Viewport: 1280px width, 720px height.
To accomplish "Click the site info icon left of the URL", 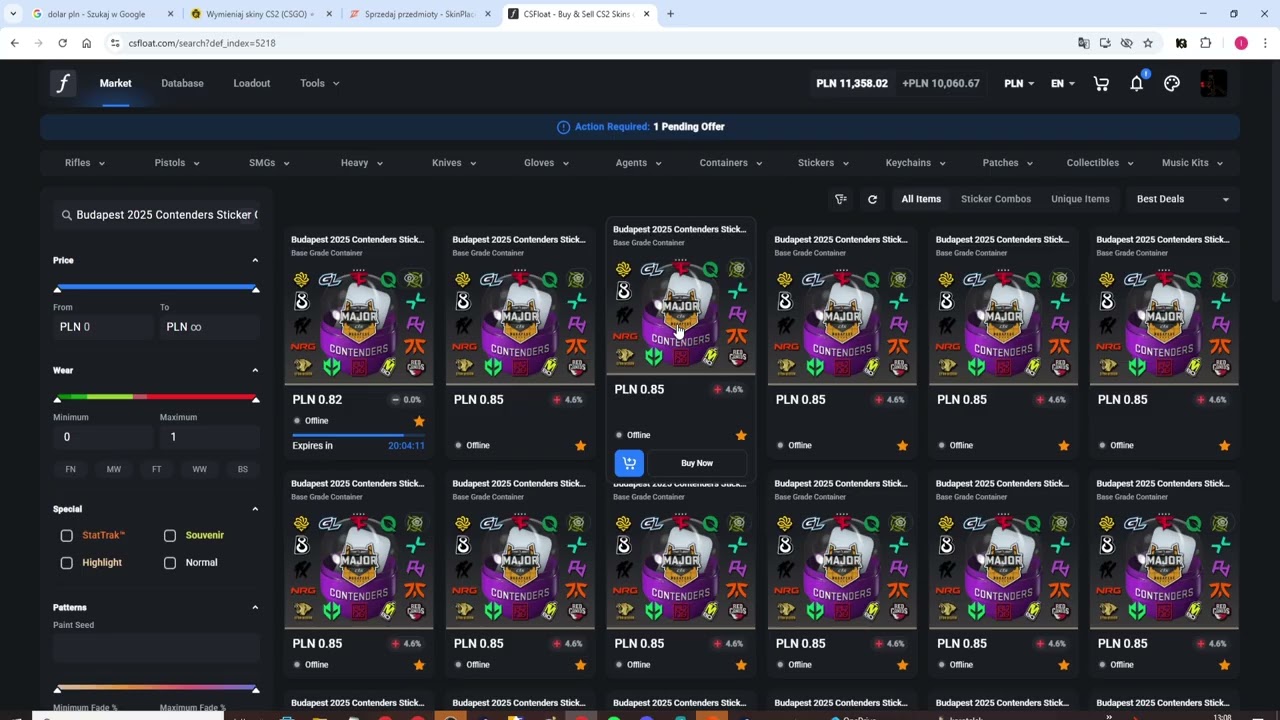I will [115, 43].
